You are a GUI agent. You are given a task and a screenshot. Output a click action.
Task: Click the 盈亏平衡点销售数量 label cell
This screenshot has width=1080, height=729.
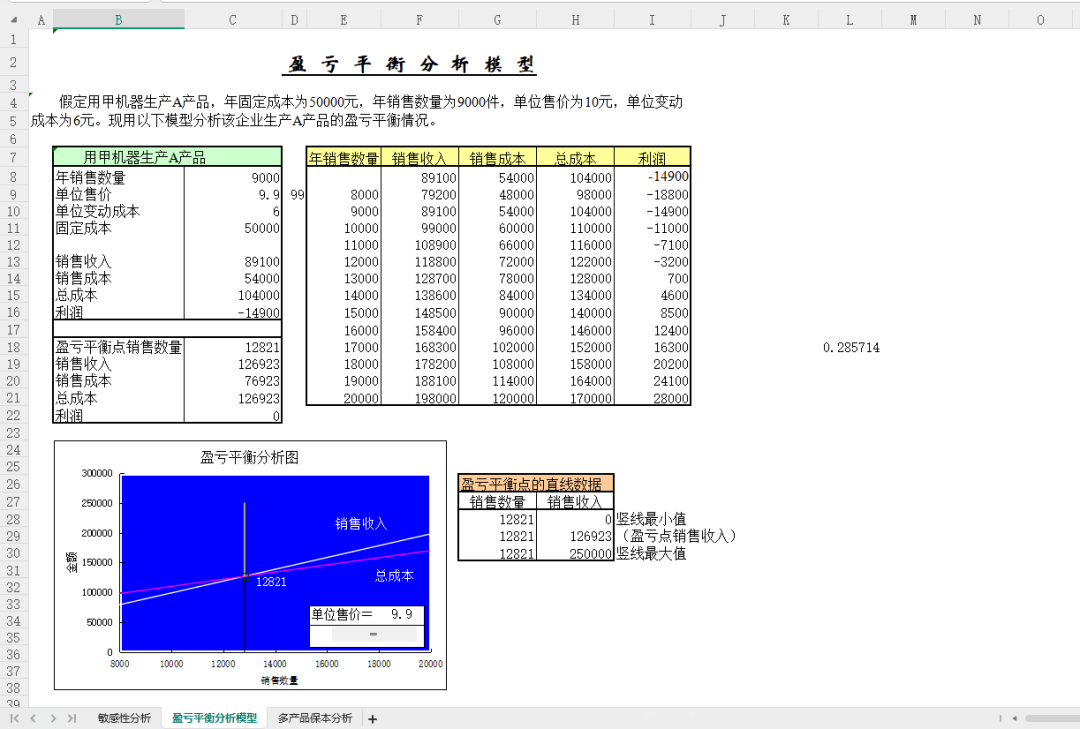click(x=118, y=347)
